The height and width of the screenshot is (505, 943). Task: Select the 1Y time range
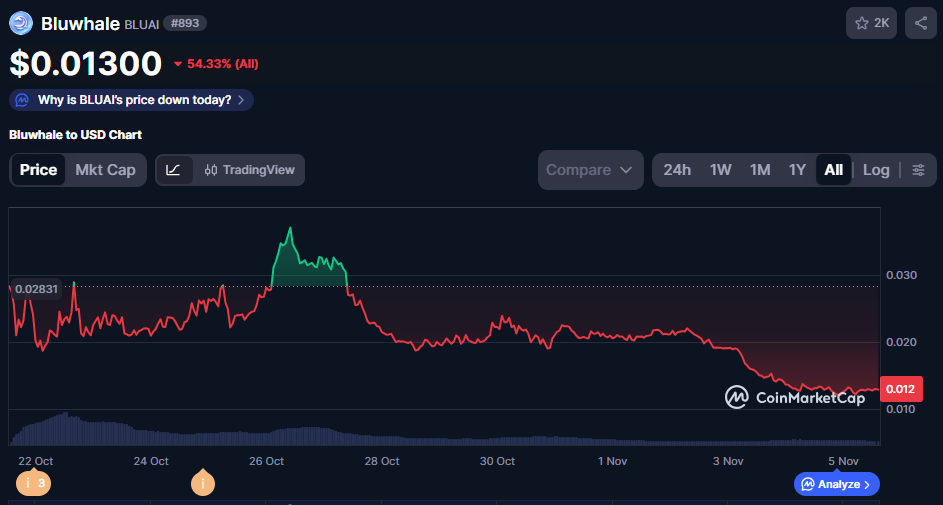pyautogui.click(x=797, y=170)
